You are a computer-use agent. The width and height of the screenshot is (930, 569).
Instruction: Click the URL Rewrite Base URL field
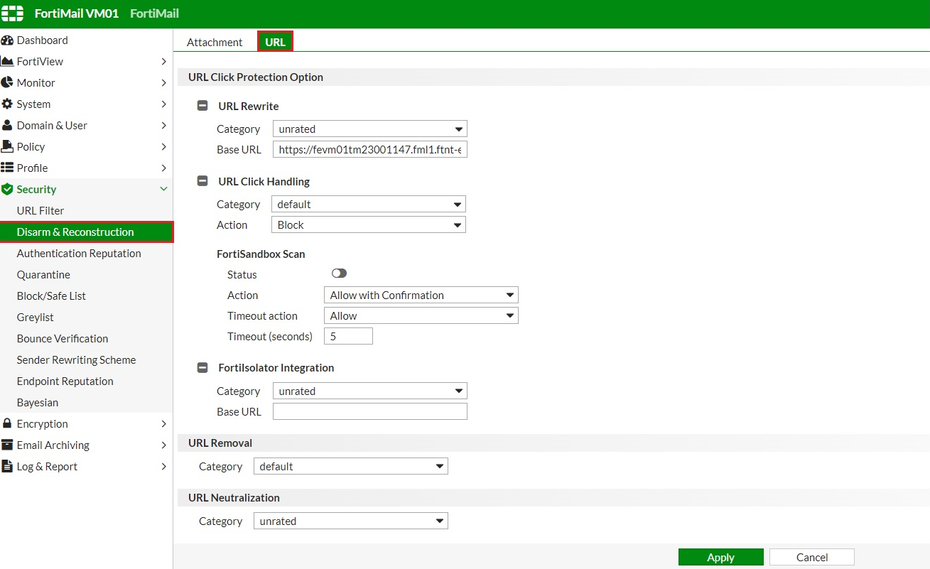point(370,150)
